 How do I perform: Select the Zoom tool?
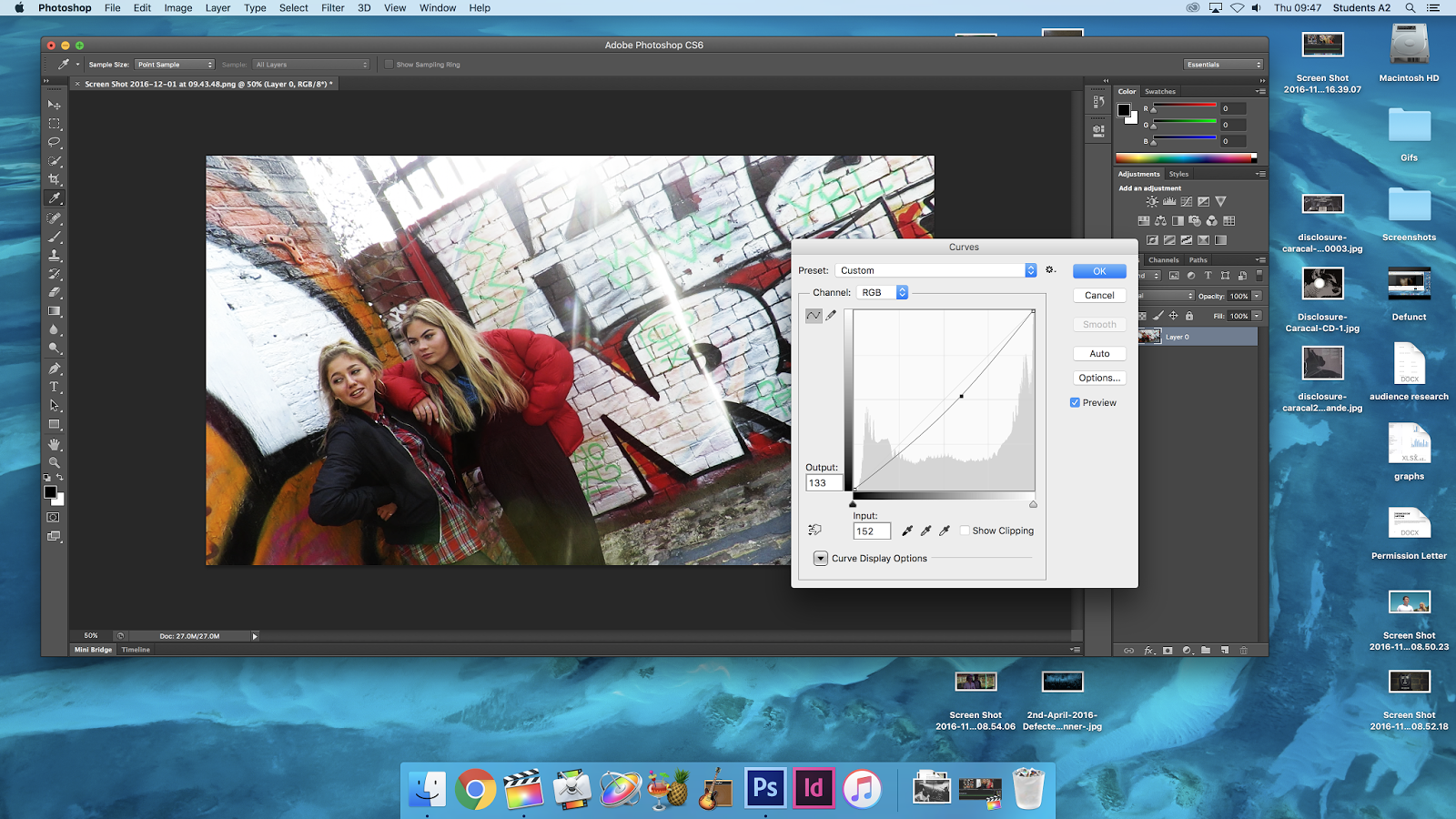pyautogui.click(x=55, y=463)
